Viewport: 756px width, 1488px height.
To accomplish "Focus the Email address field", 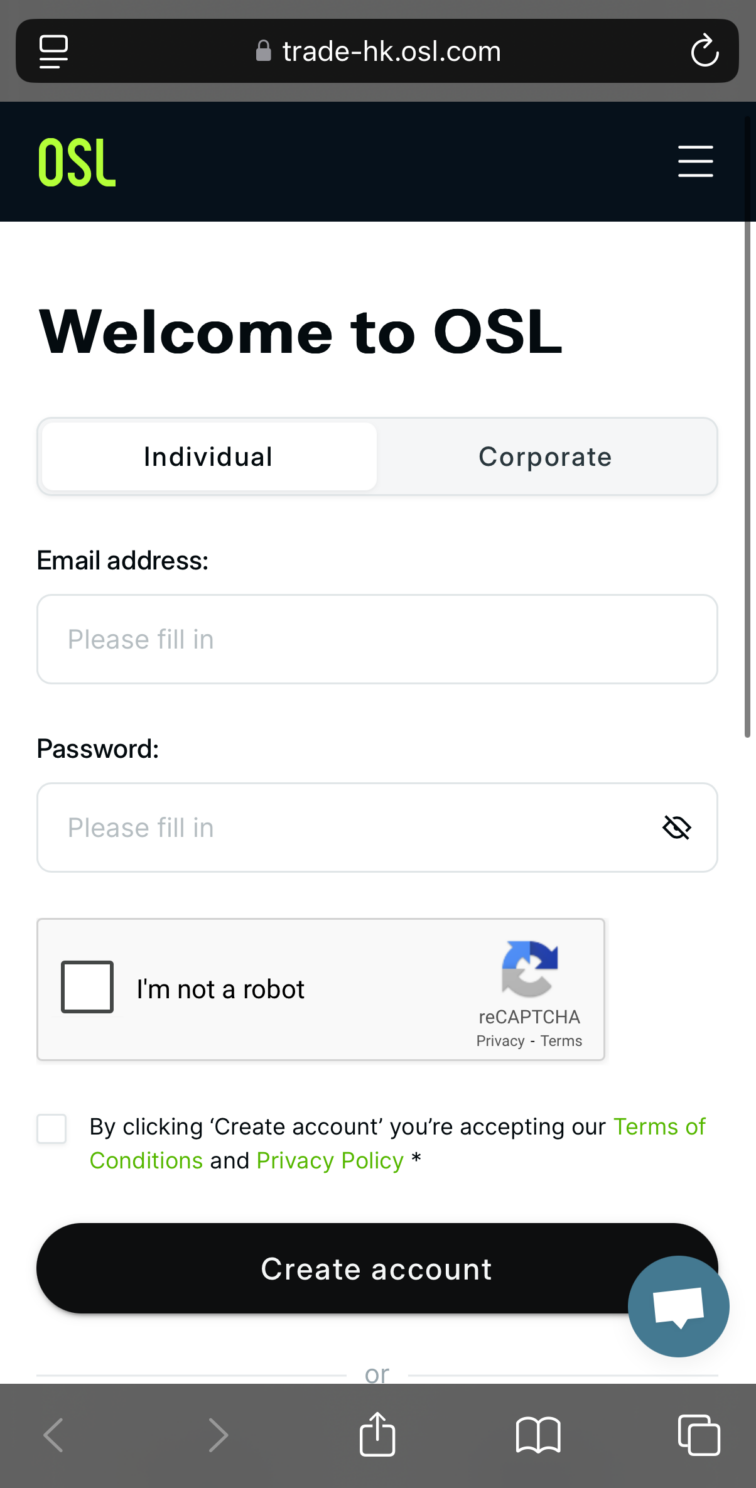I will 377,640.
